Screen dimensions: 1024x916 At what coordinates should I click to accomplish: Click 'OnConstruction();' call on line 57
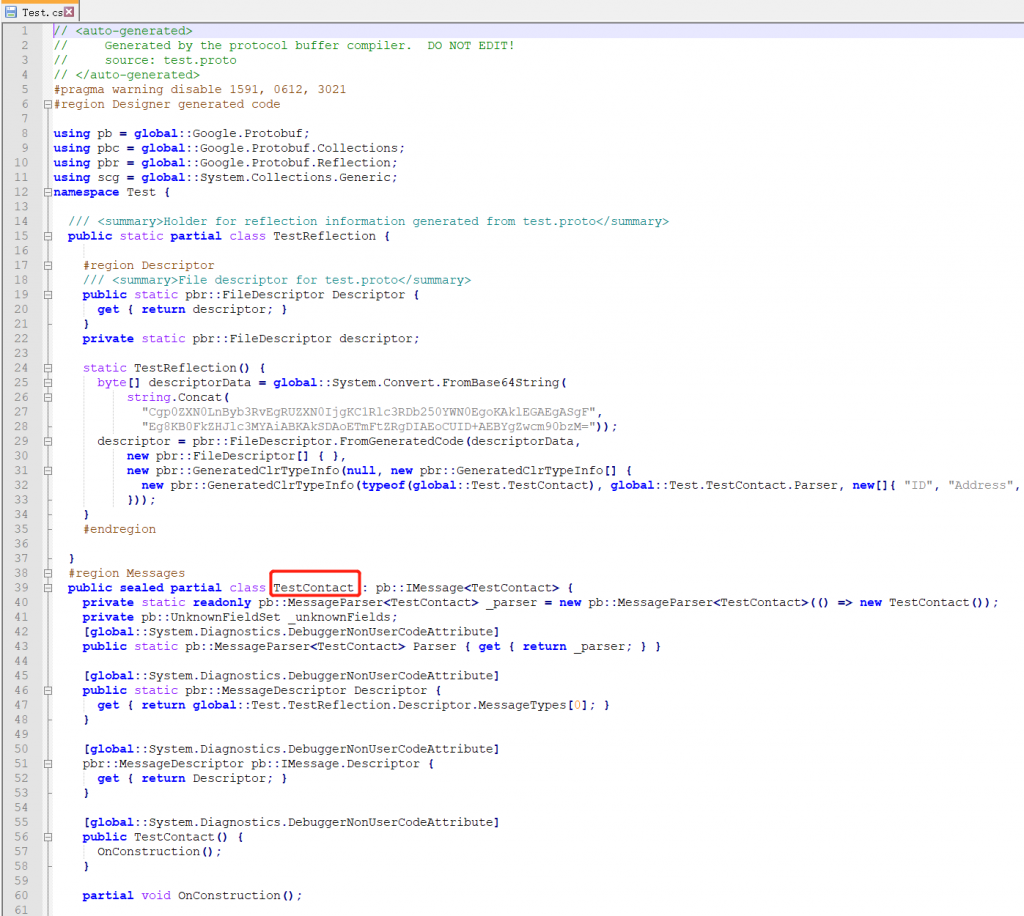point(159,851)
